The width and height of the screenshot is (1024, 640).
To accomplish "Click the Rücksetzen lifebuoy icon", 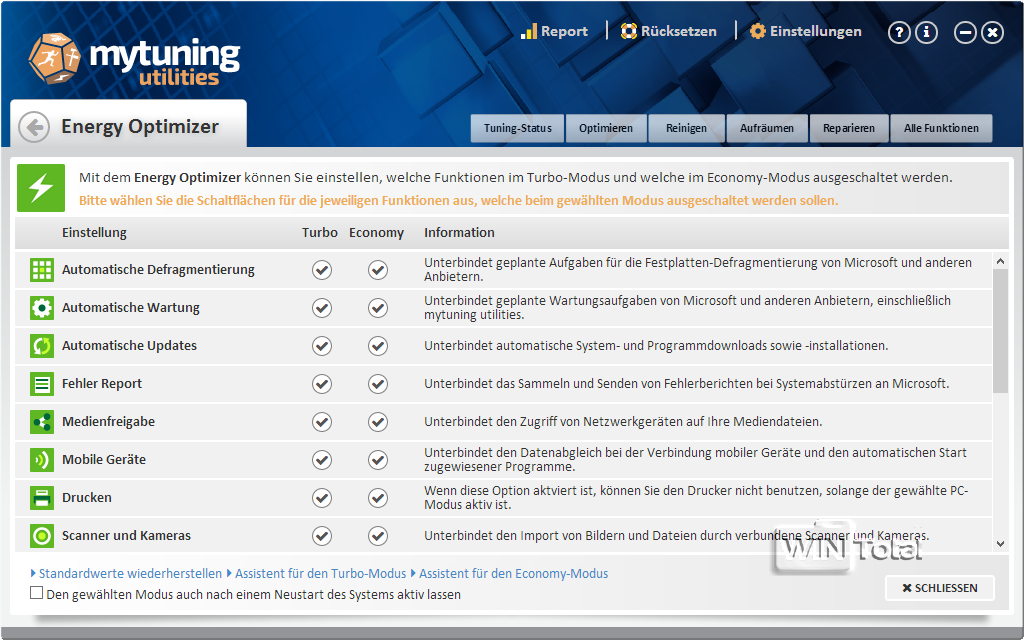I will [x=628, y=31].
